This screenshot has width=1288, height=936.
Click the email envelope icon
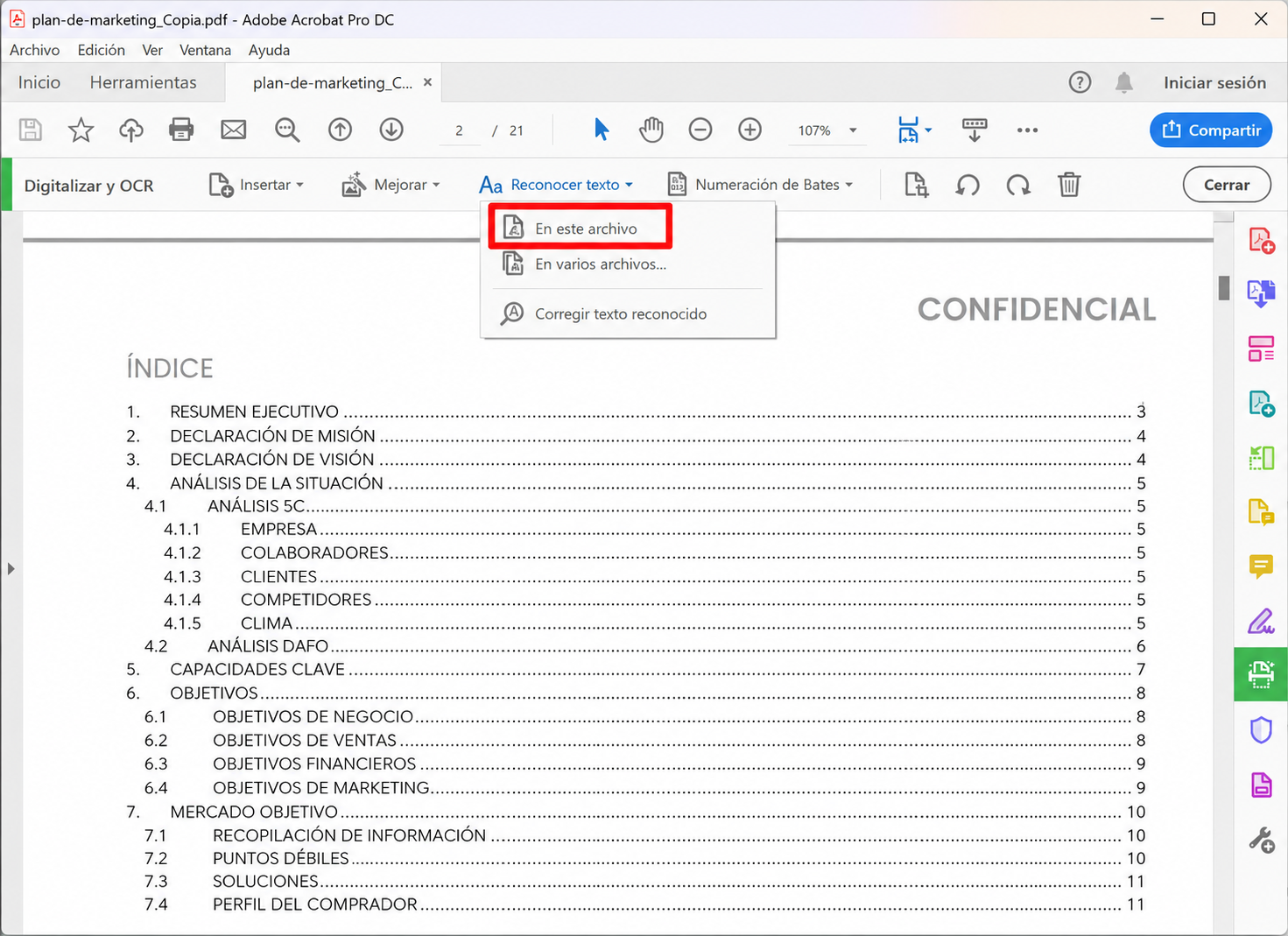[x=234, y=130]
